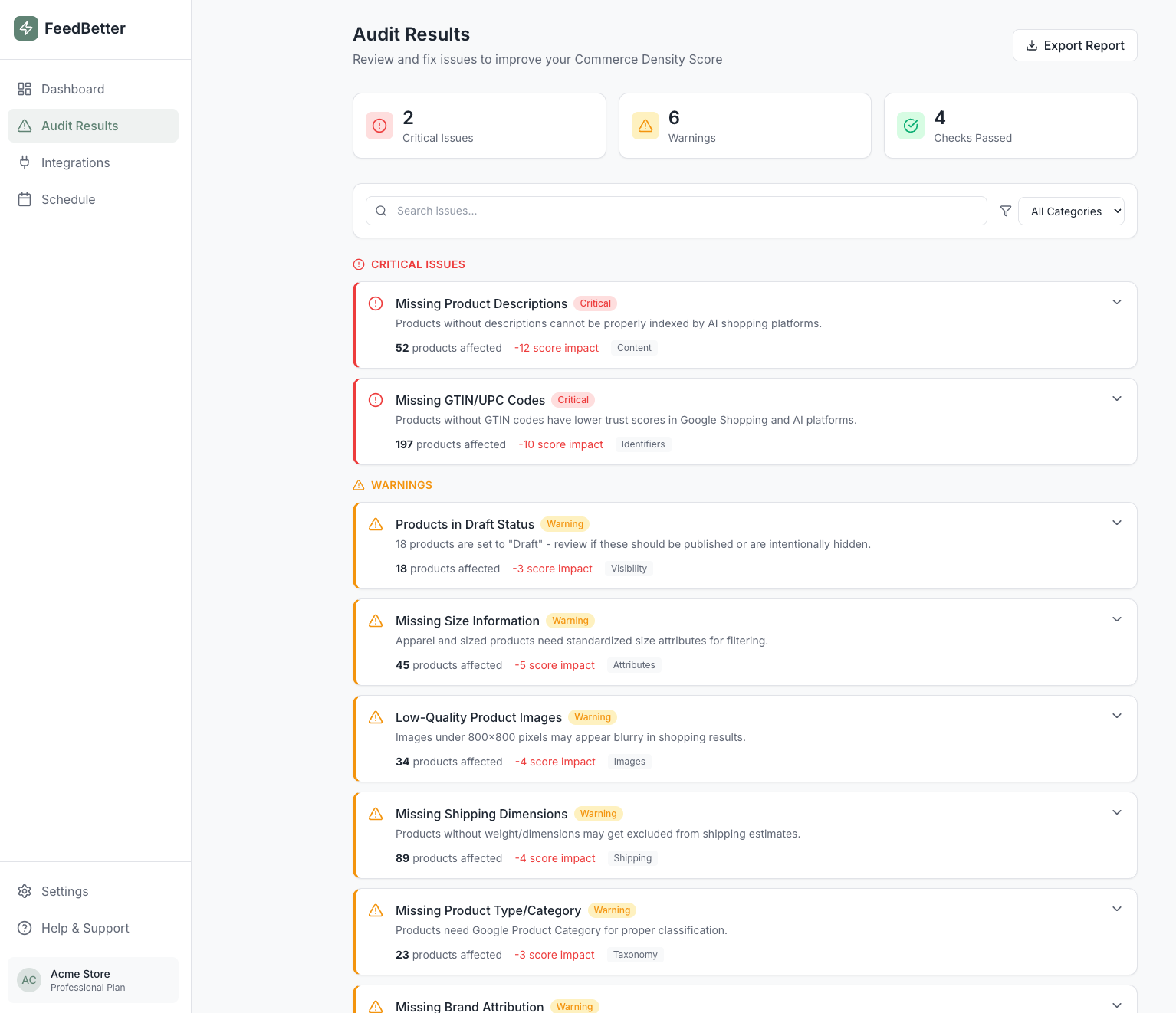Expand the Missing Product Descriptions issue
The image size is (1176, 1013).
(x=1117, y=302)
